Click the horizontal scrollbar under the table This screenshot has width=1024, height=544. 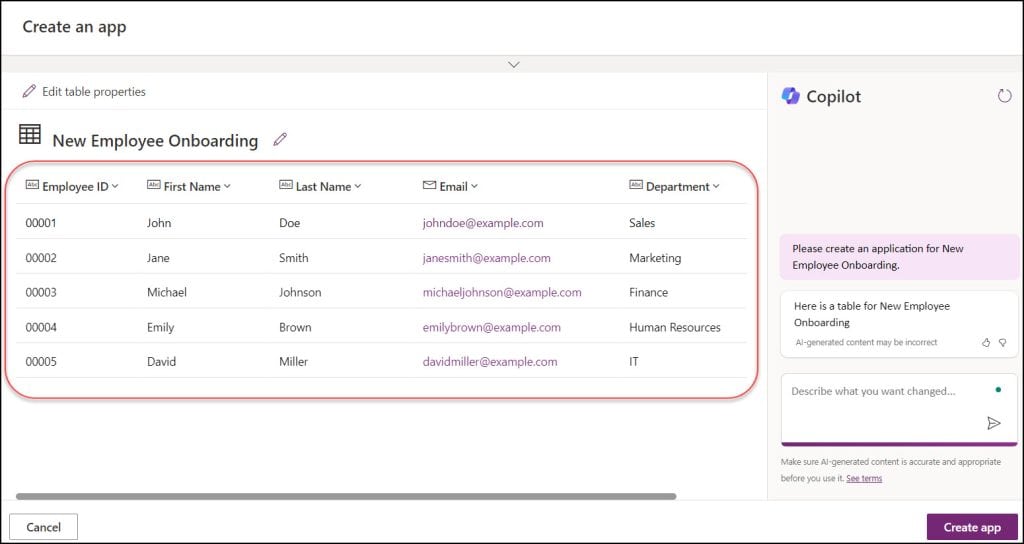tap(346, 496)
